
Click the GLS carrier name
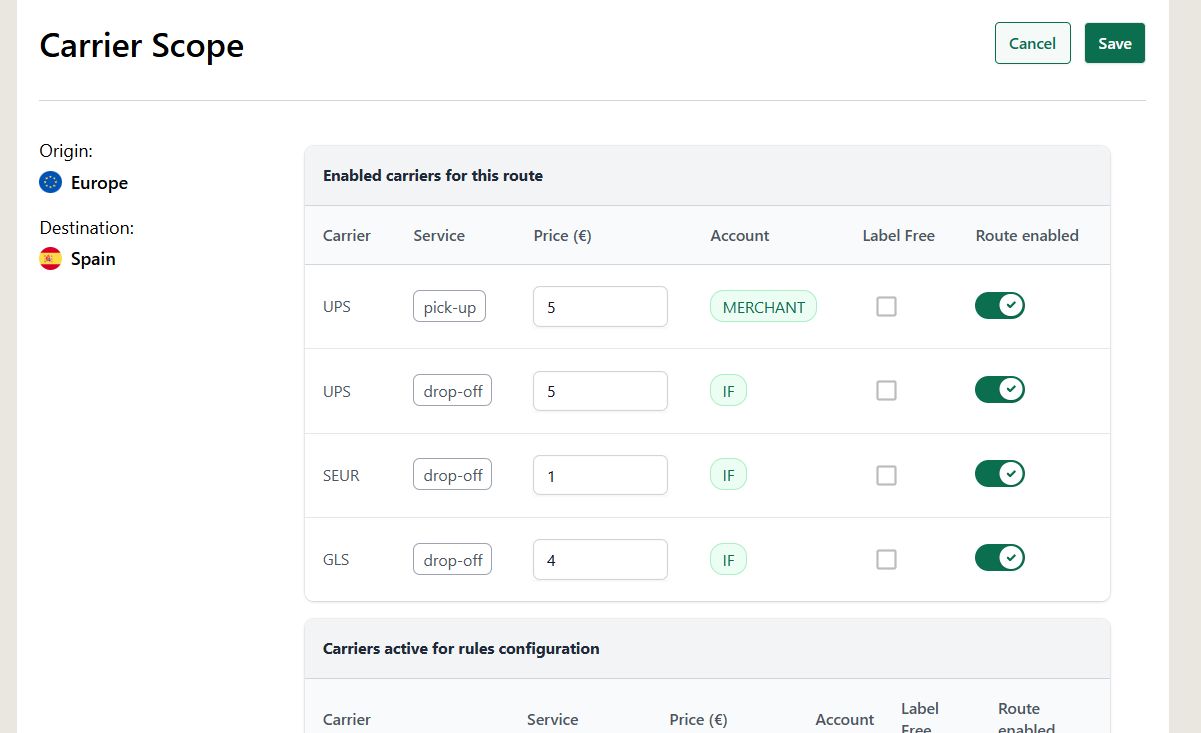[x=336, y=560]
